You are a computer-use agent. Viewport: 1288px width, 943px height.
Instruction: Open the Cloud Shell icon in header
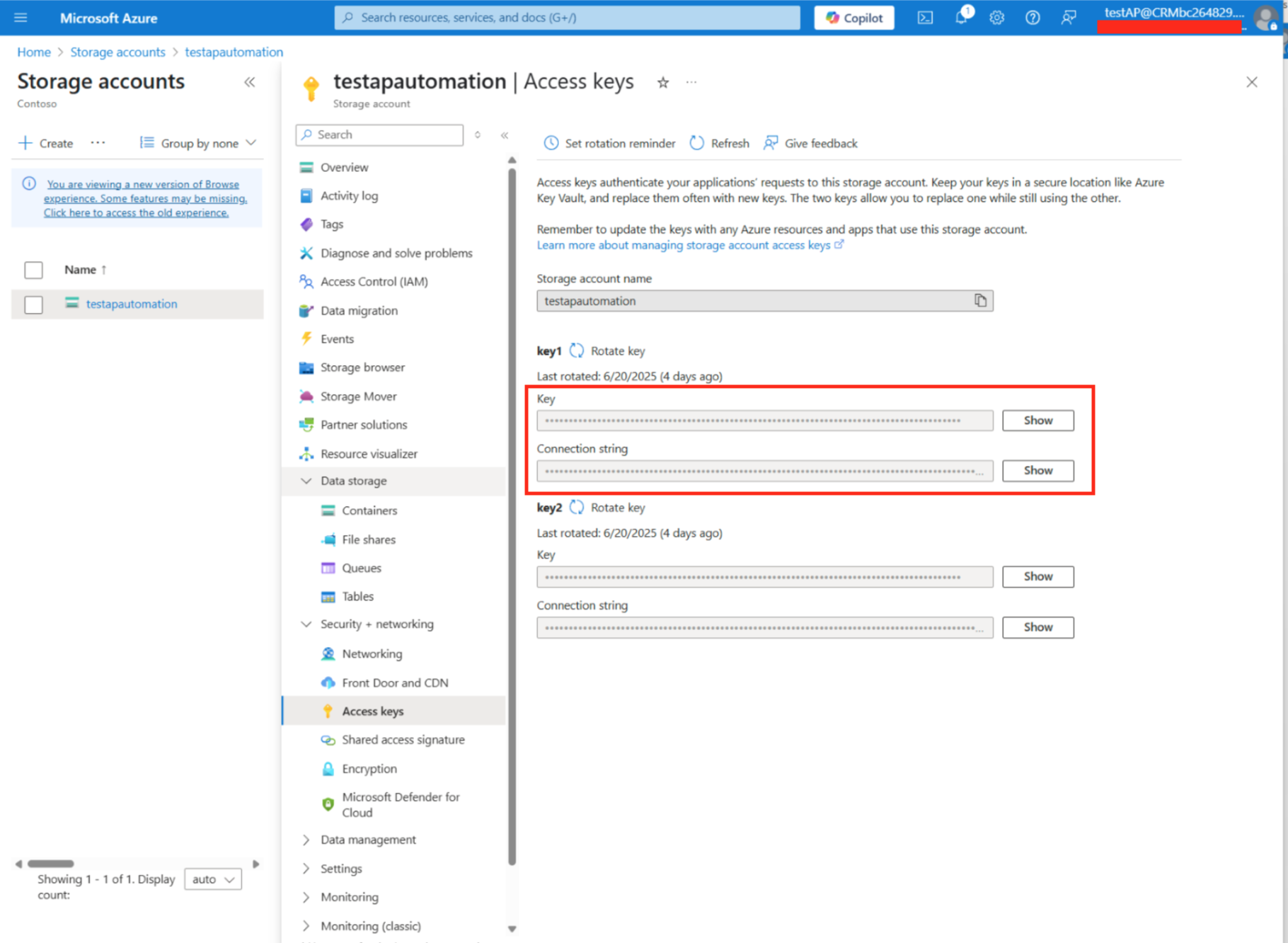925,18
